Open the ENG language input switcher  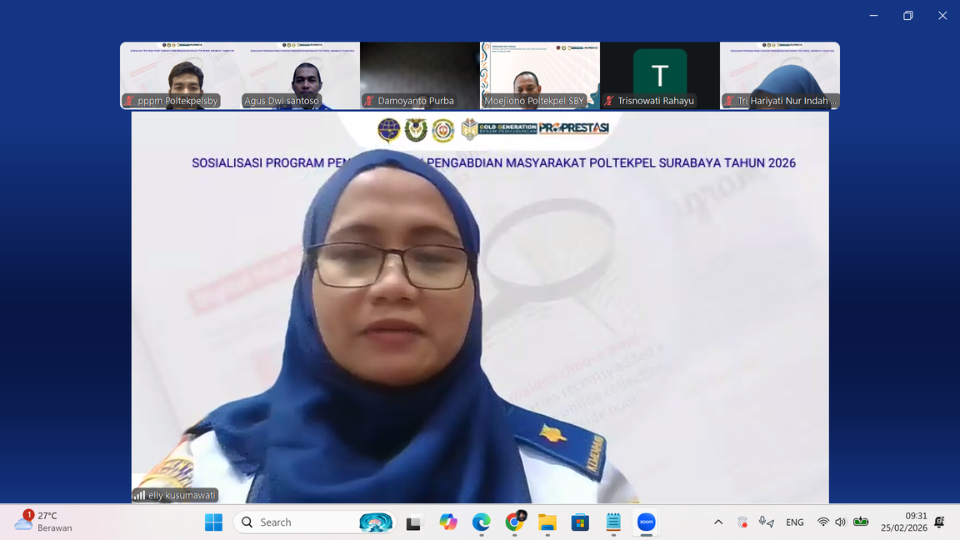[x=795, y=522]
